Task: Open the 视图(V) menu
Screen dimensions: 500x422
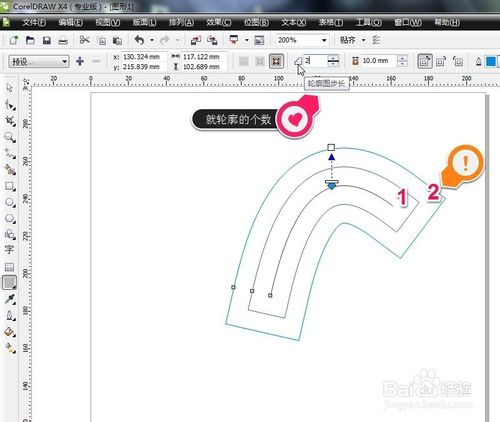Action: 108,23
